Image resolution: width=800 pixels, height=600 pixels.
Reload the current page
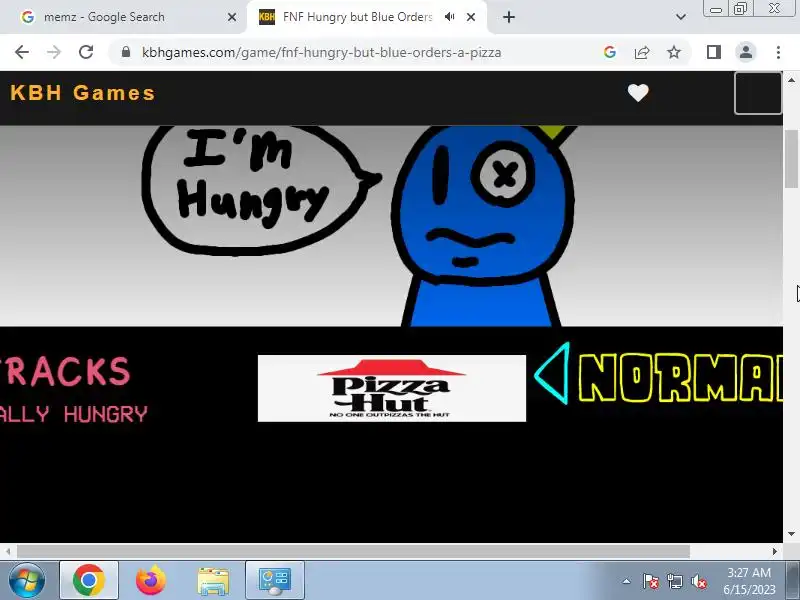click(x=86, y=52)
